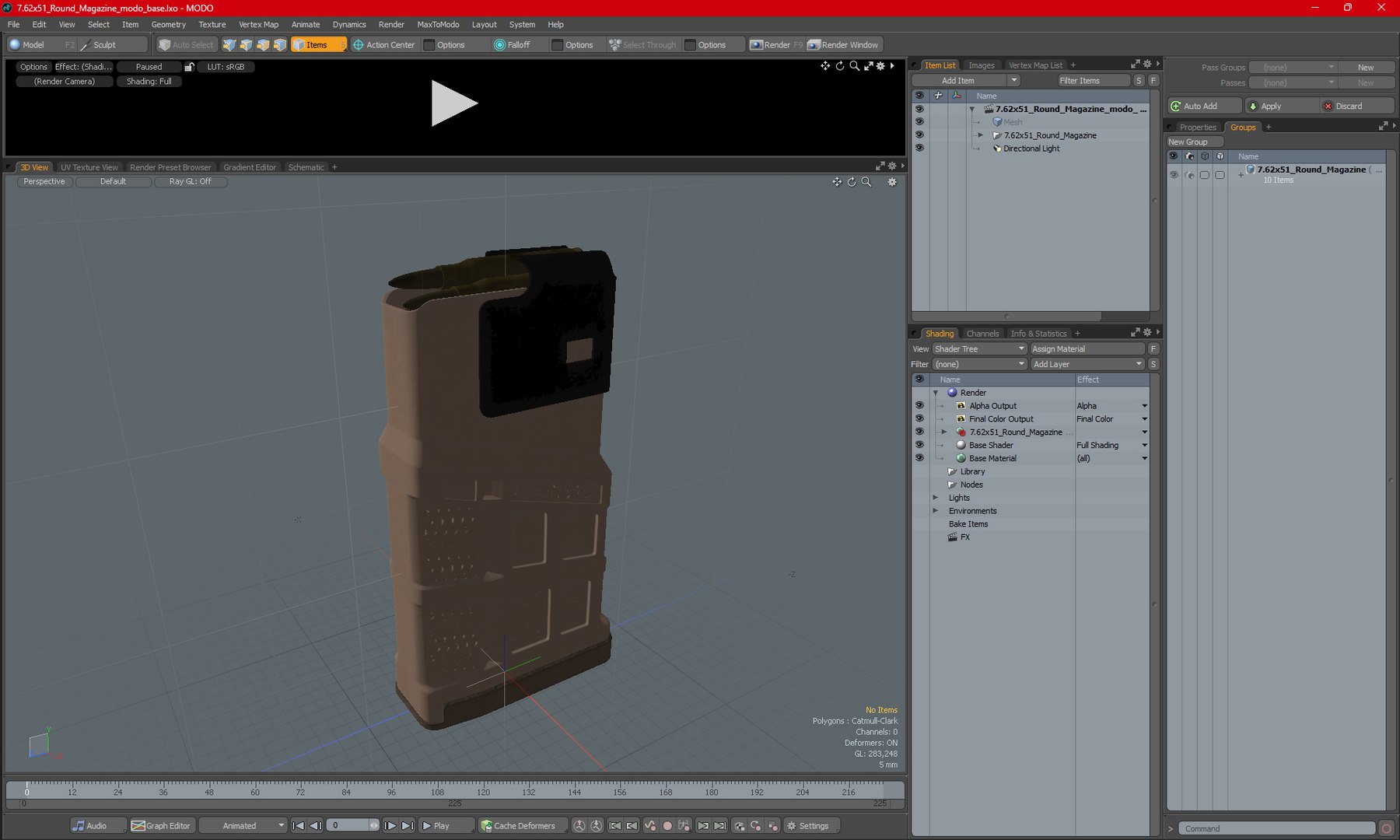This screenshot has width=1400, height=840.
Task: Open the Action Center tool
Action: click(384, 45)
